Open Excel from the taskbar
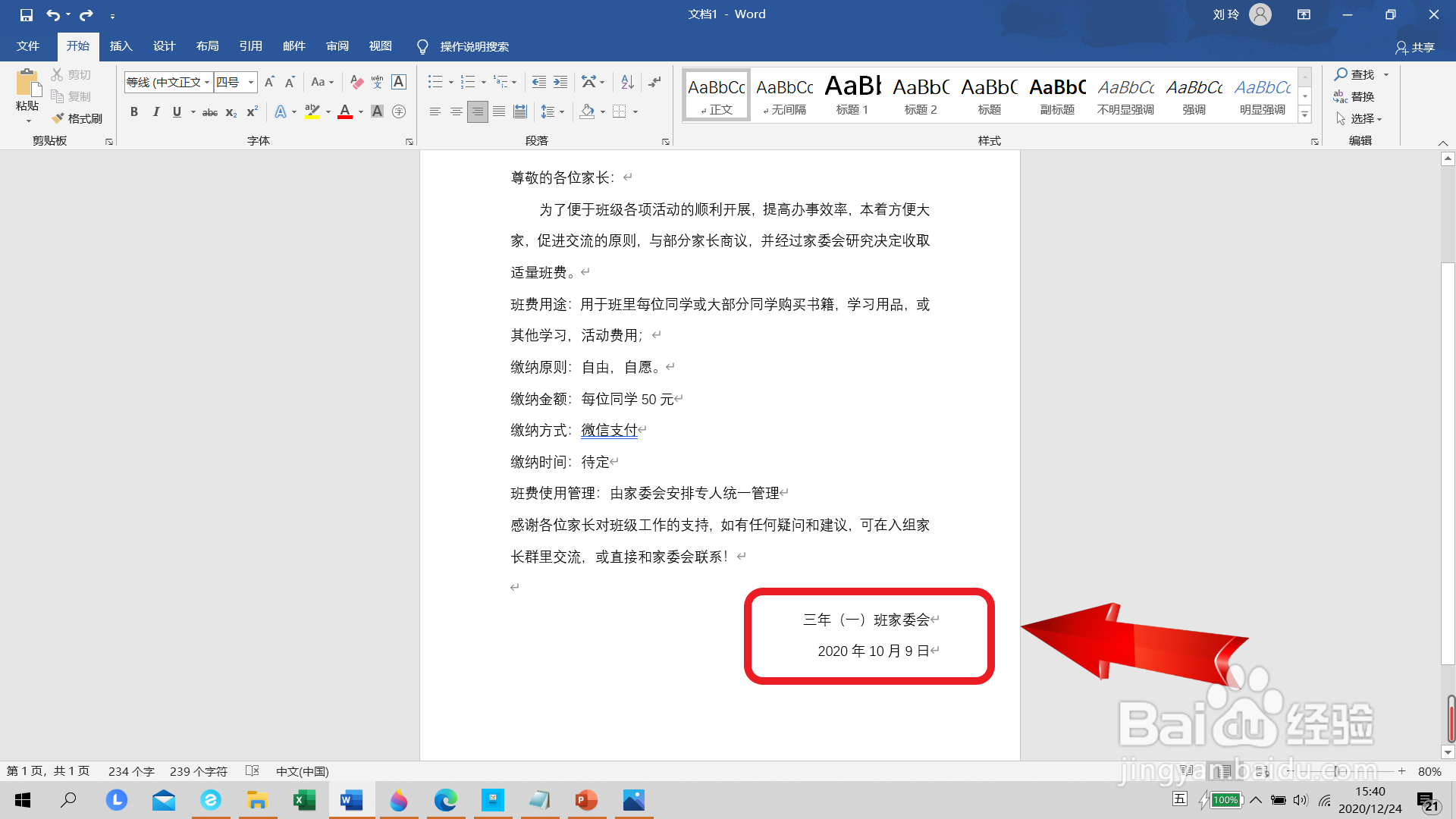The height and width of the screenshot is (819, 1456). [x=304, y=800]
